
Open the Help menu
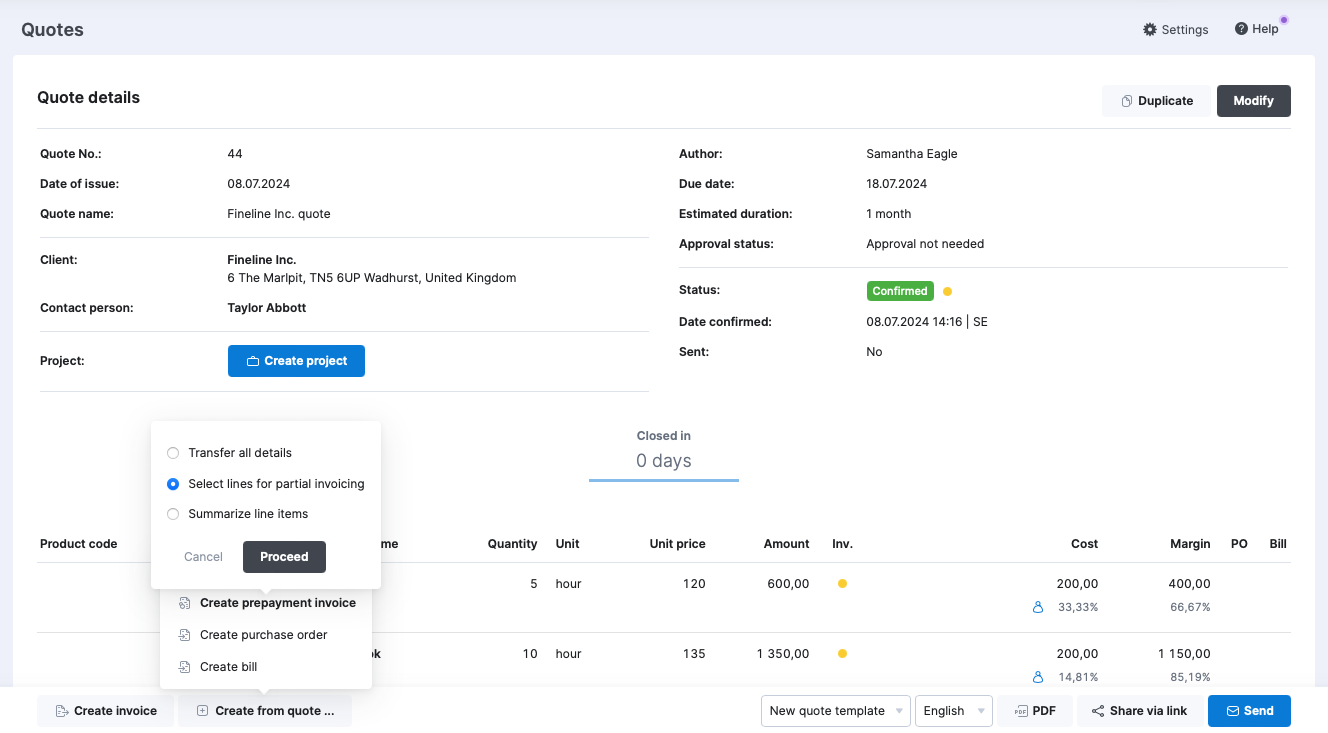1257,29
